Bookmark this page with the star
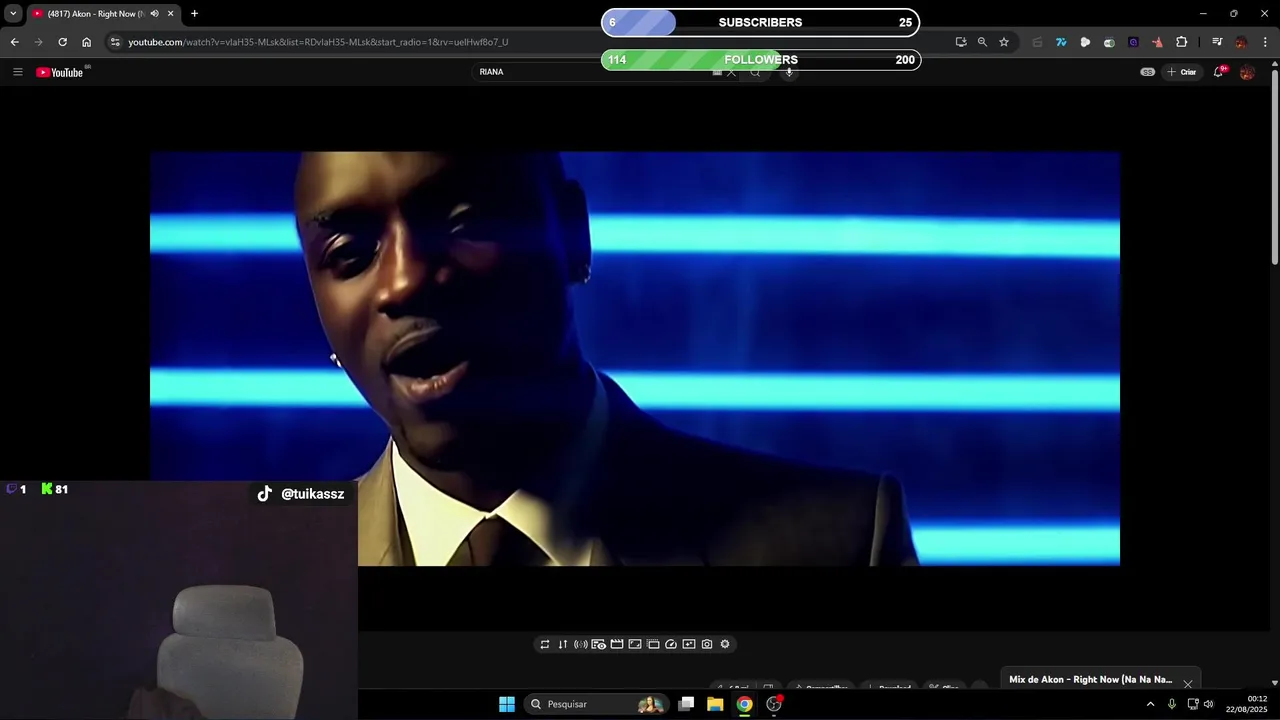The height and width of the screenshot is (720, 1280). [x=1004, y=42]
